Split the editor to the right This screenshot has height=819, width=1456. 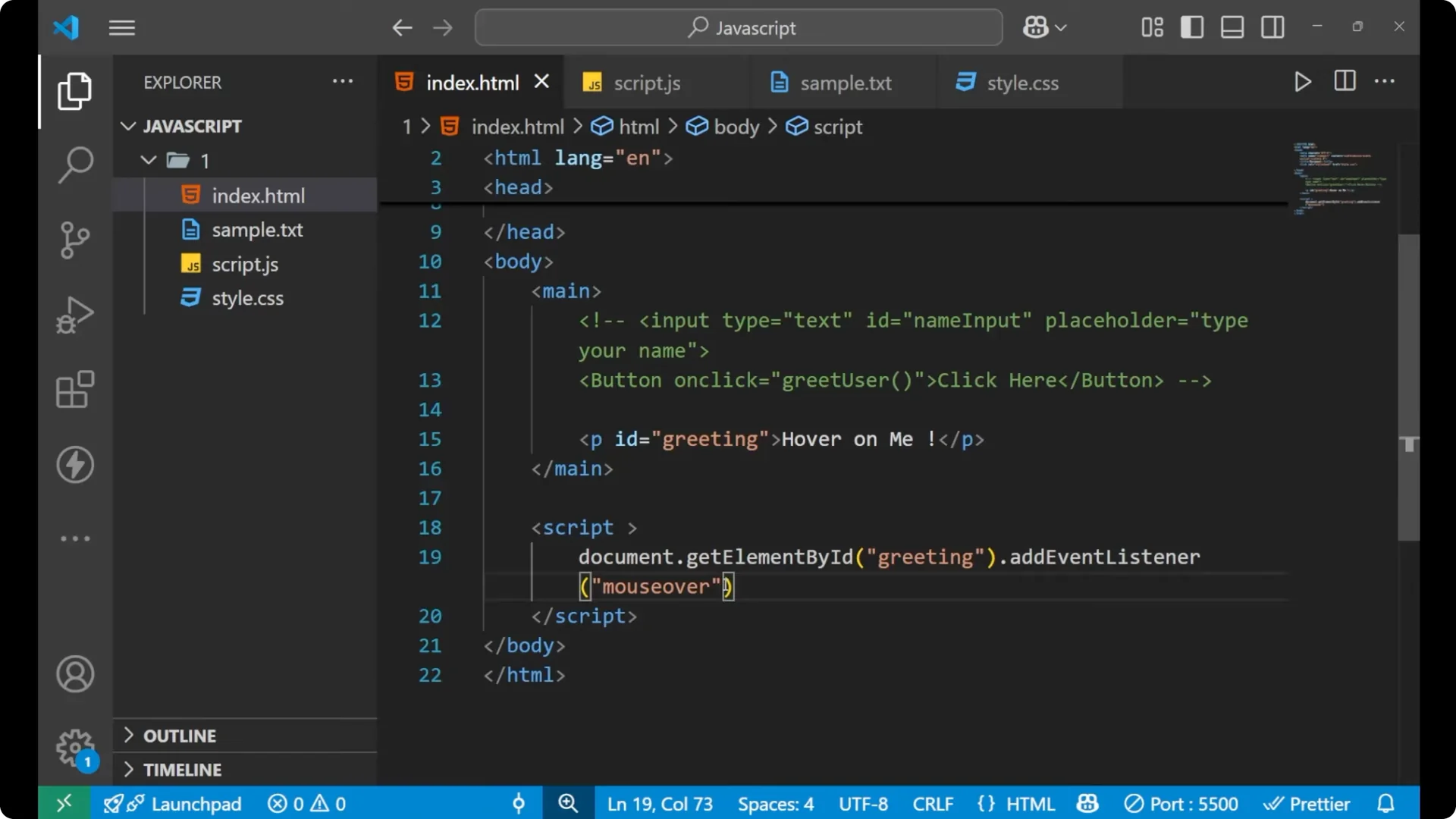pyautogui.click(x=1344, y=80)
